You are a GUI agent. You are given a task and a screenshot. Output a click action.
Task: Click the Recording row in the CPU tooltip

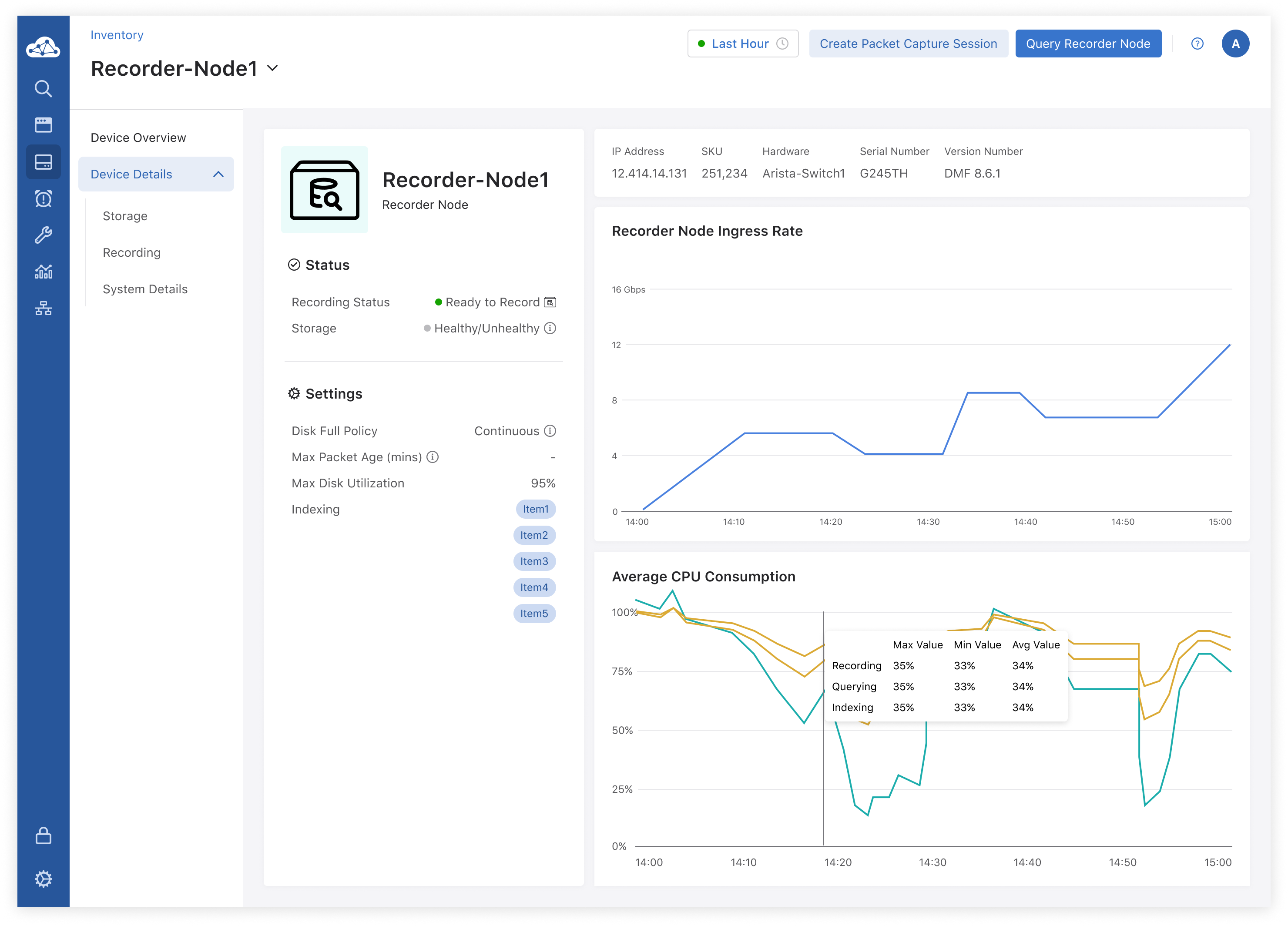coord(945,665)
